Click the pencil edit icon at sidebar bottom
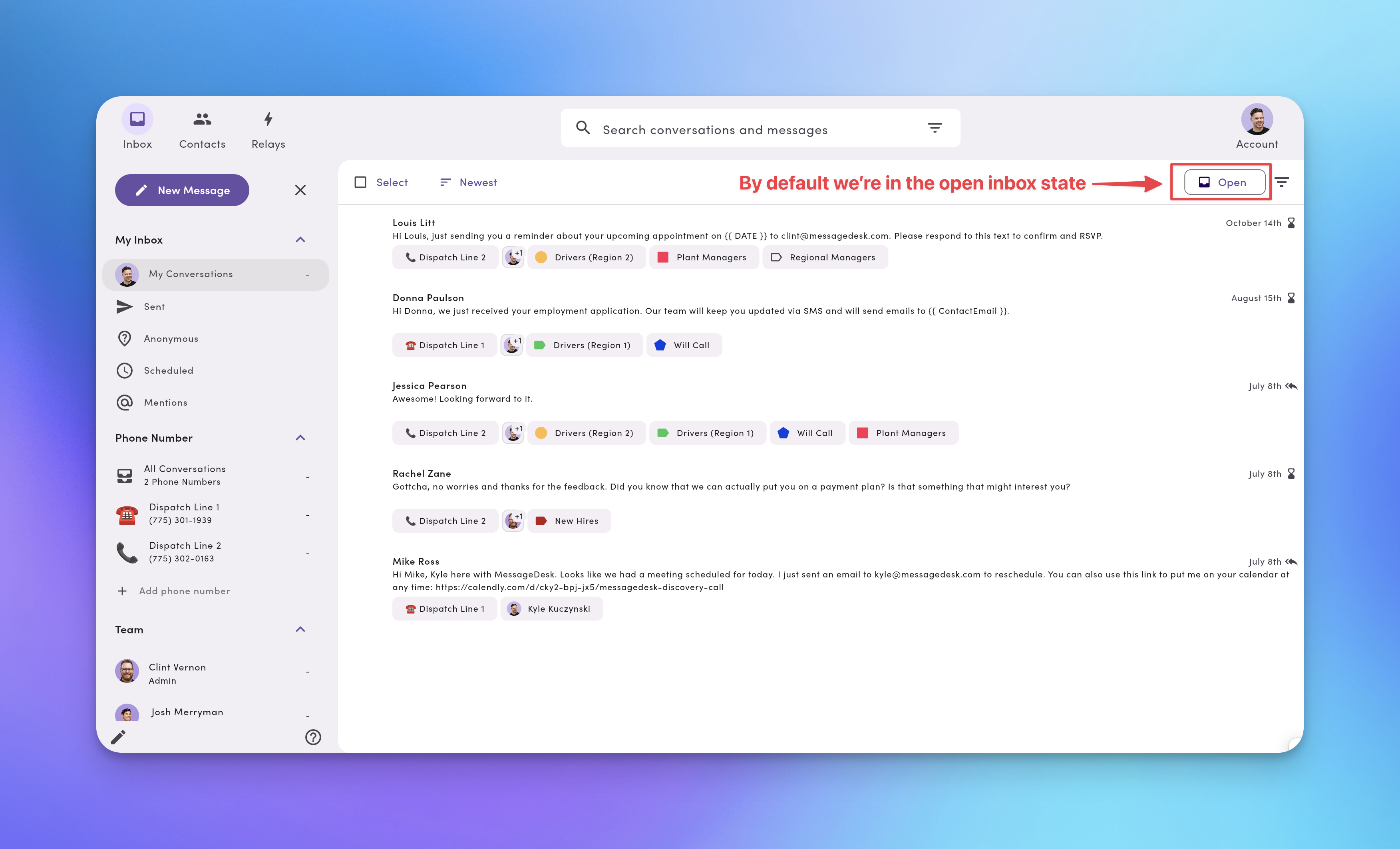Screen dimensions: 1400x849 [118, 736]
